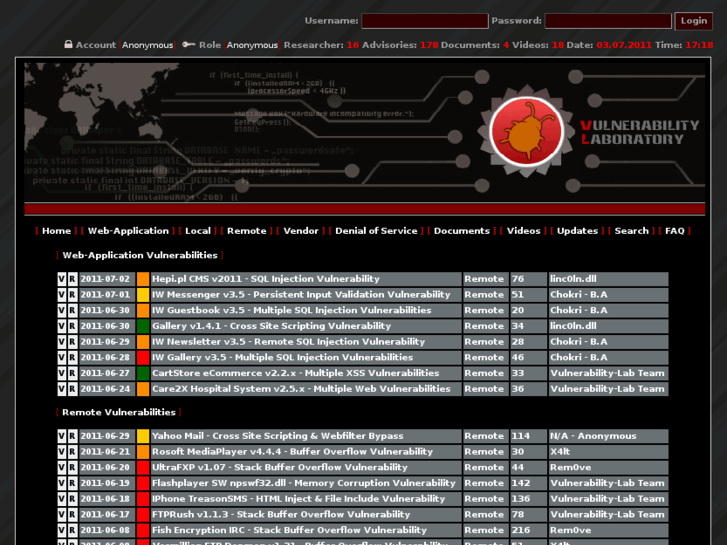
Task: Click the R icon for Rosoft MediaPlayer row
Action: pos(72,452)
